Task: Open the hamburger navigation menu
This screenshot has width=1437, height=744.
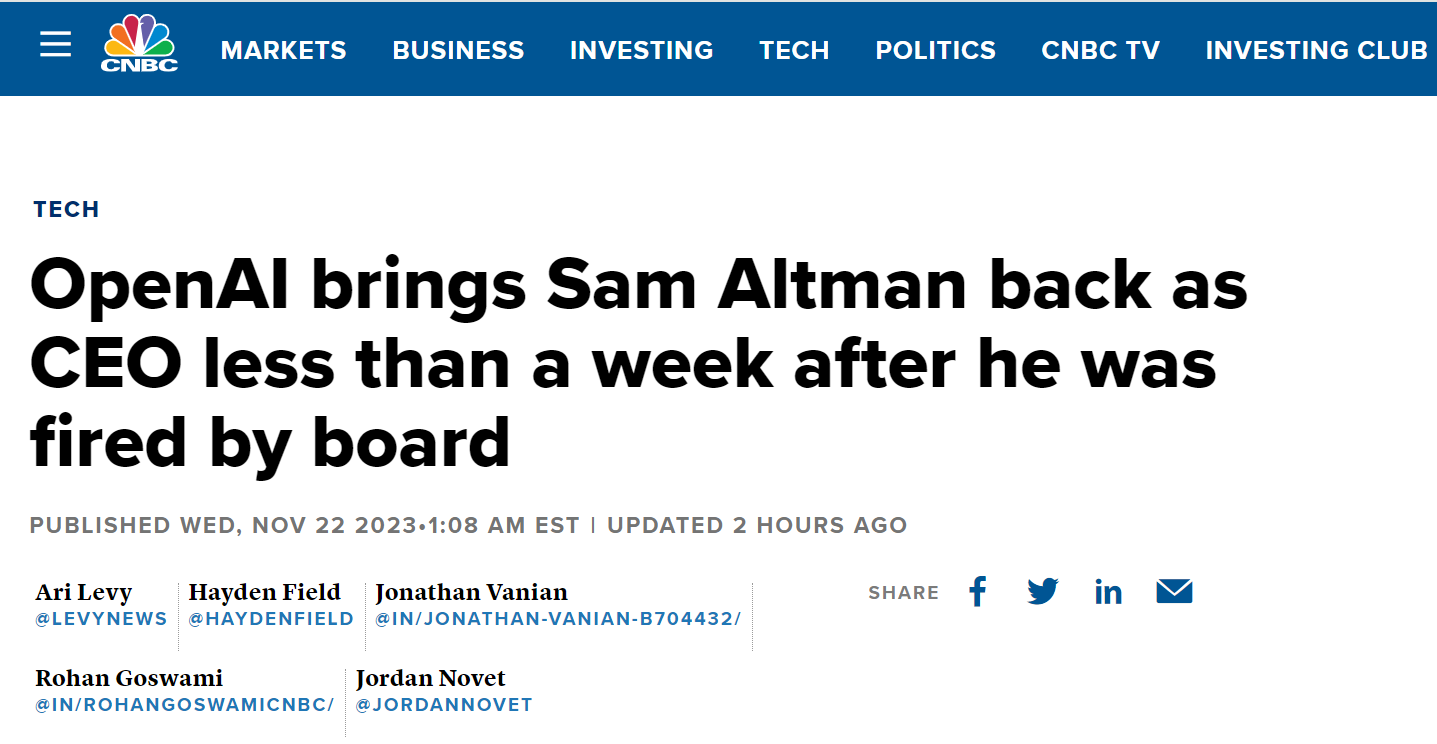Action: point(56,45)
